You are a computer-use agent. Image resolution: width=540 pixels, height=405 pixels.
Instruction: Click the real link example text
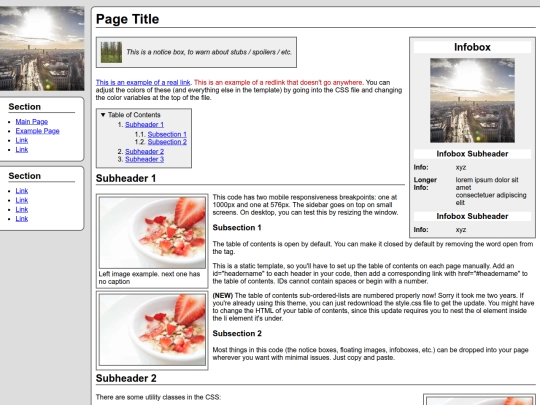coord(143,82)
